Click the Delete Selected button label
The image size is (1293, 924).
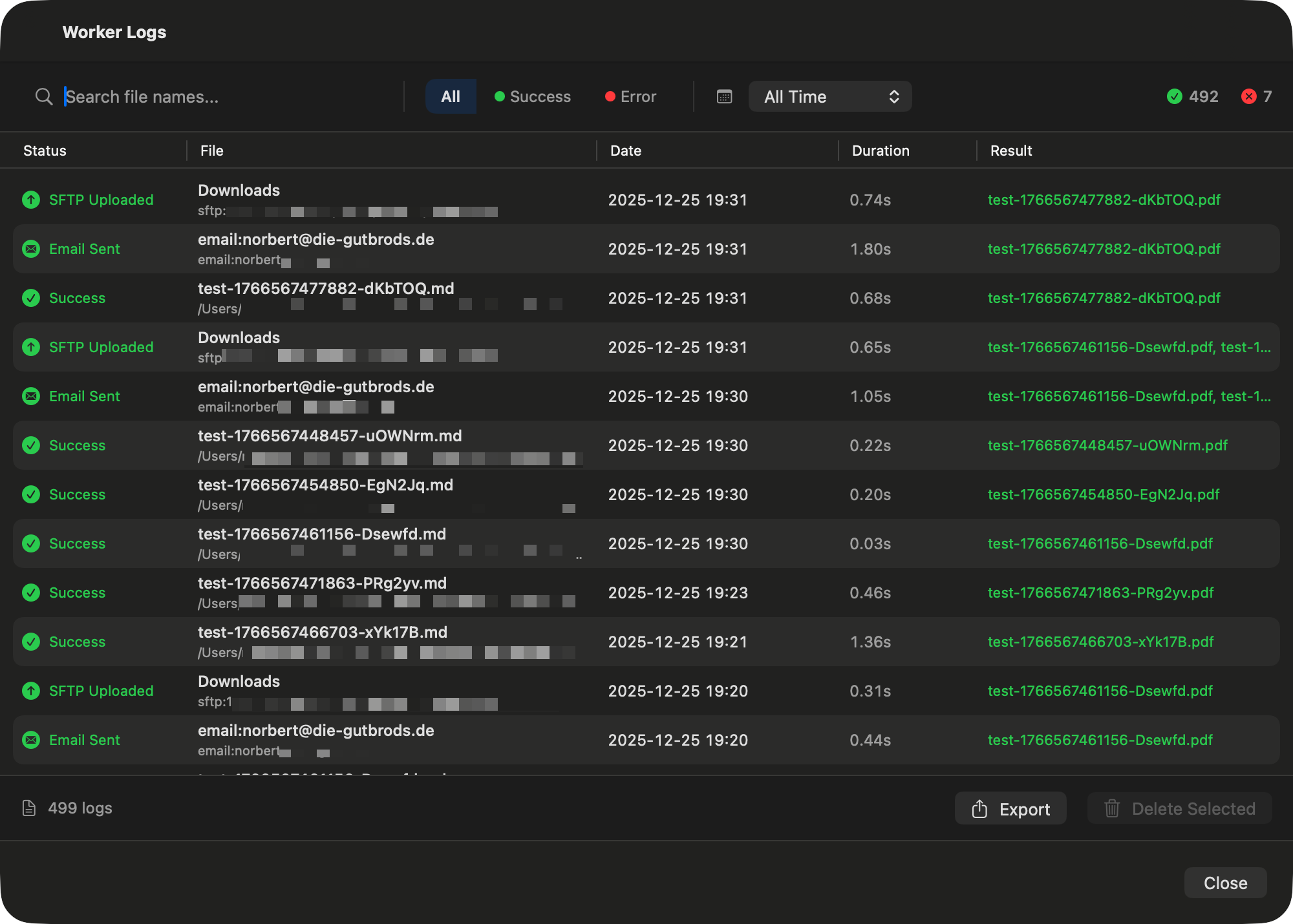coord(1193,809)
